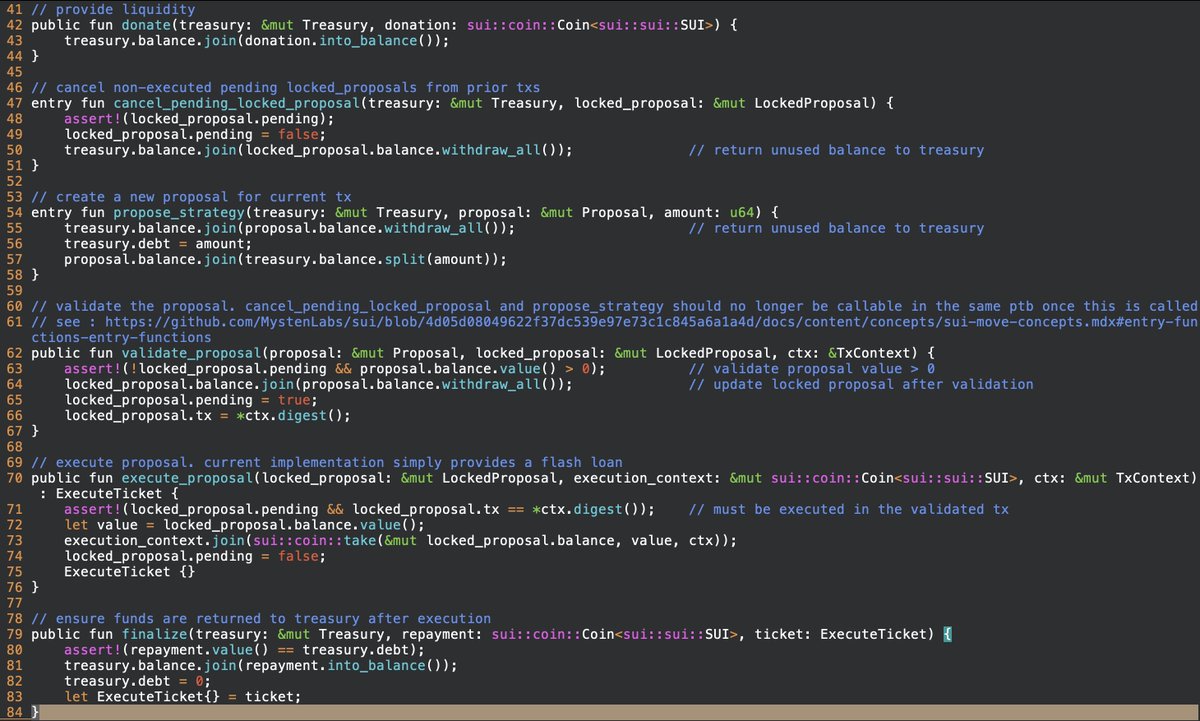Click function name 'propose_strategy'
Image resolution: width=1200 pixels, height=721 pixels.
pyautogui.click(x=180, y=212)
